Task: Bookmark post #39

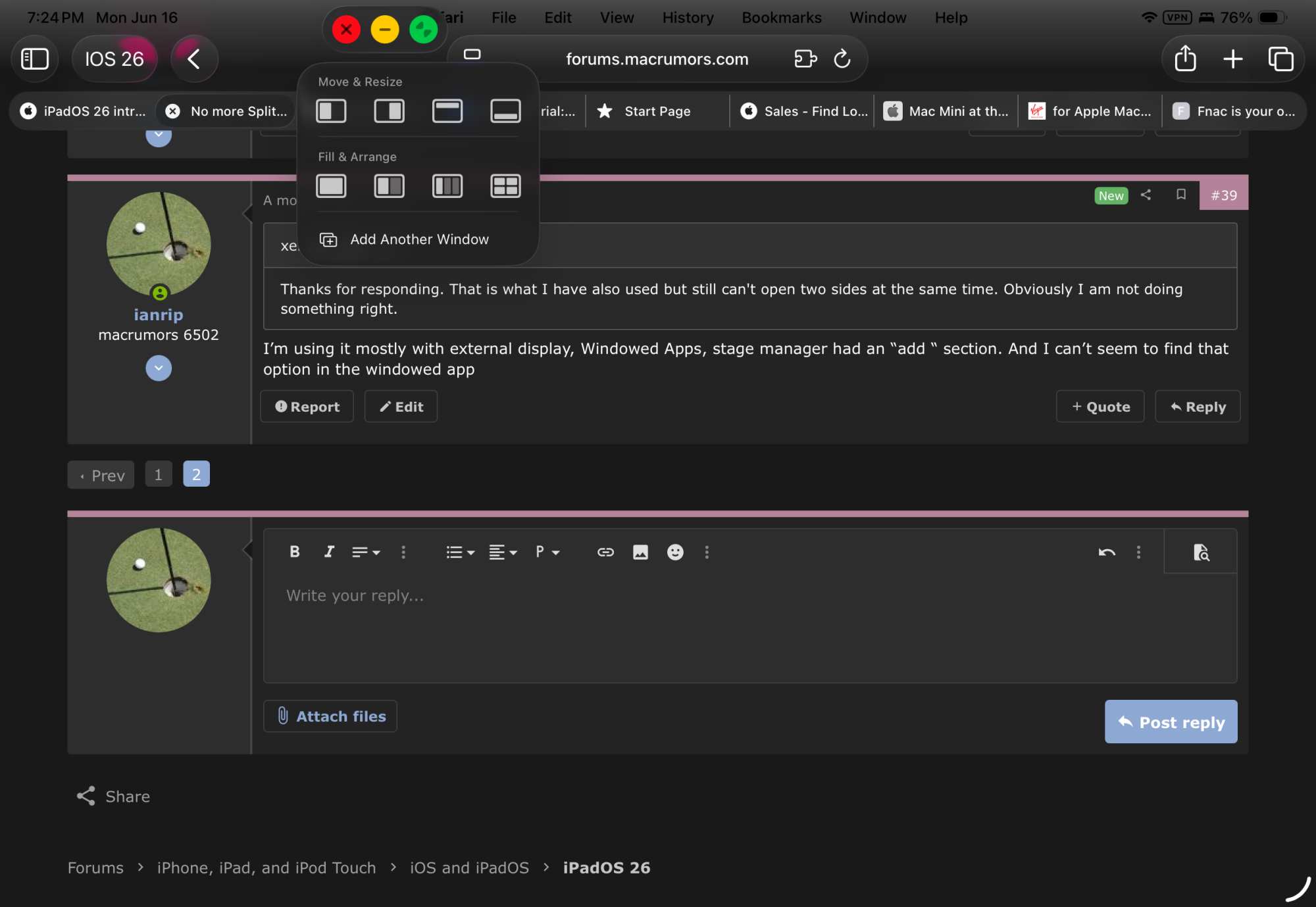Action: tap(1181, 195)
